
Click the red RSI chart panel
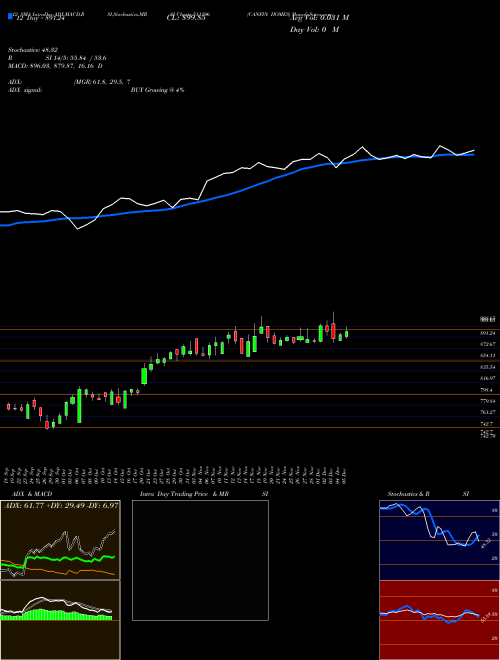pyautogui.click(x=439, y=620)
